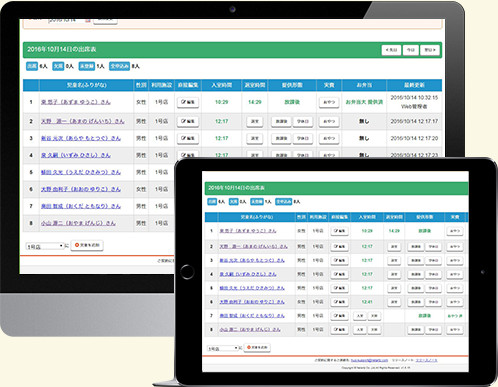This screenshot has height=387, width=498.
Task: Open row 4 child name link on tablet
Action: click(x=248, y=274)
